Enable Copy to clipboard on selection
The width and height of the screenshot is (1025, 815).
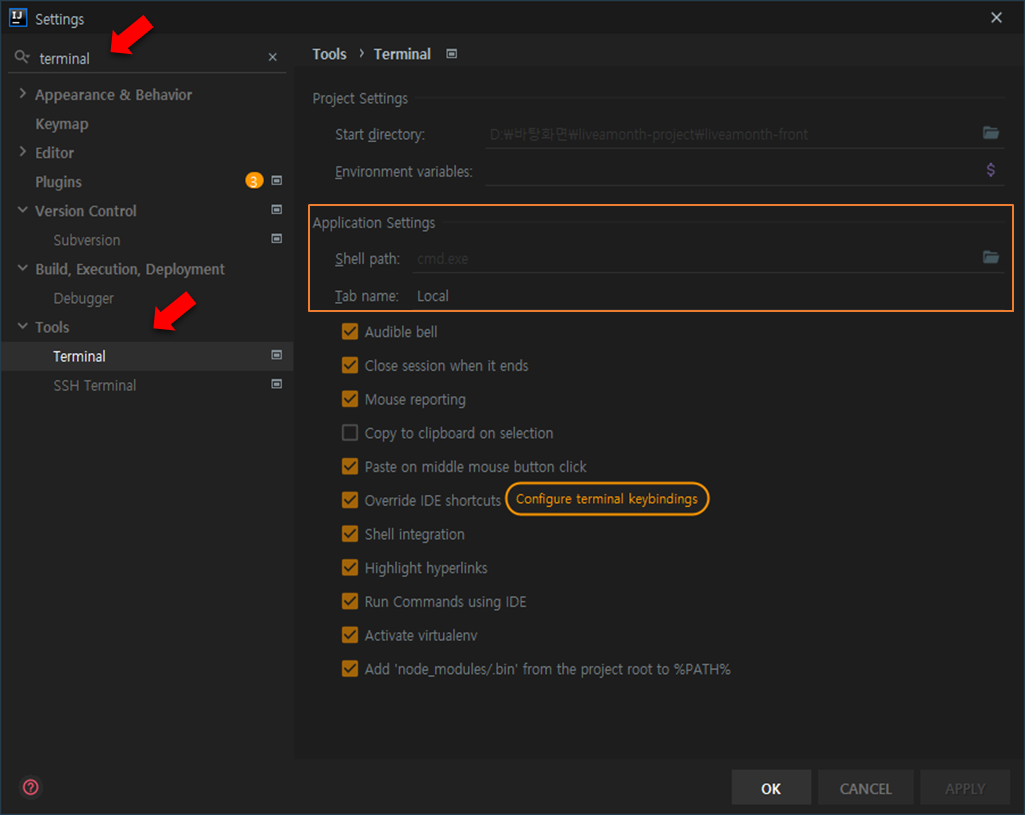(350, 432)
